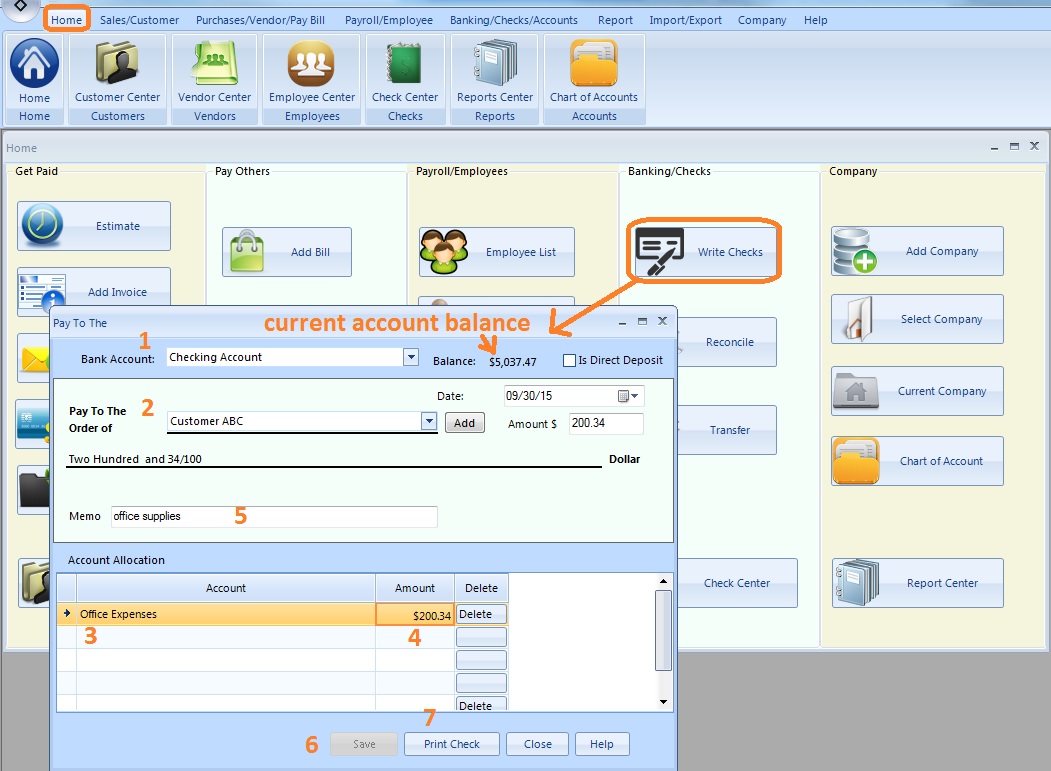This screenshot has width=1051, height=771.
Task: Open the Chart of Accounts ribbon icon
Action: tap(593, 70)
